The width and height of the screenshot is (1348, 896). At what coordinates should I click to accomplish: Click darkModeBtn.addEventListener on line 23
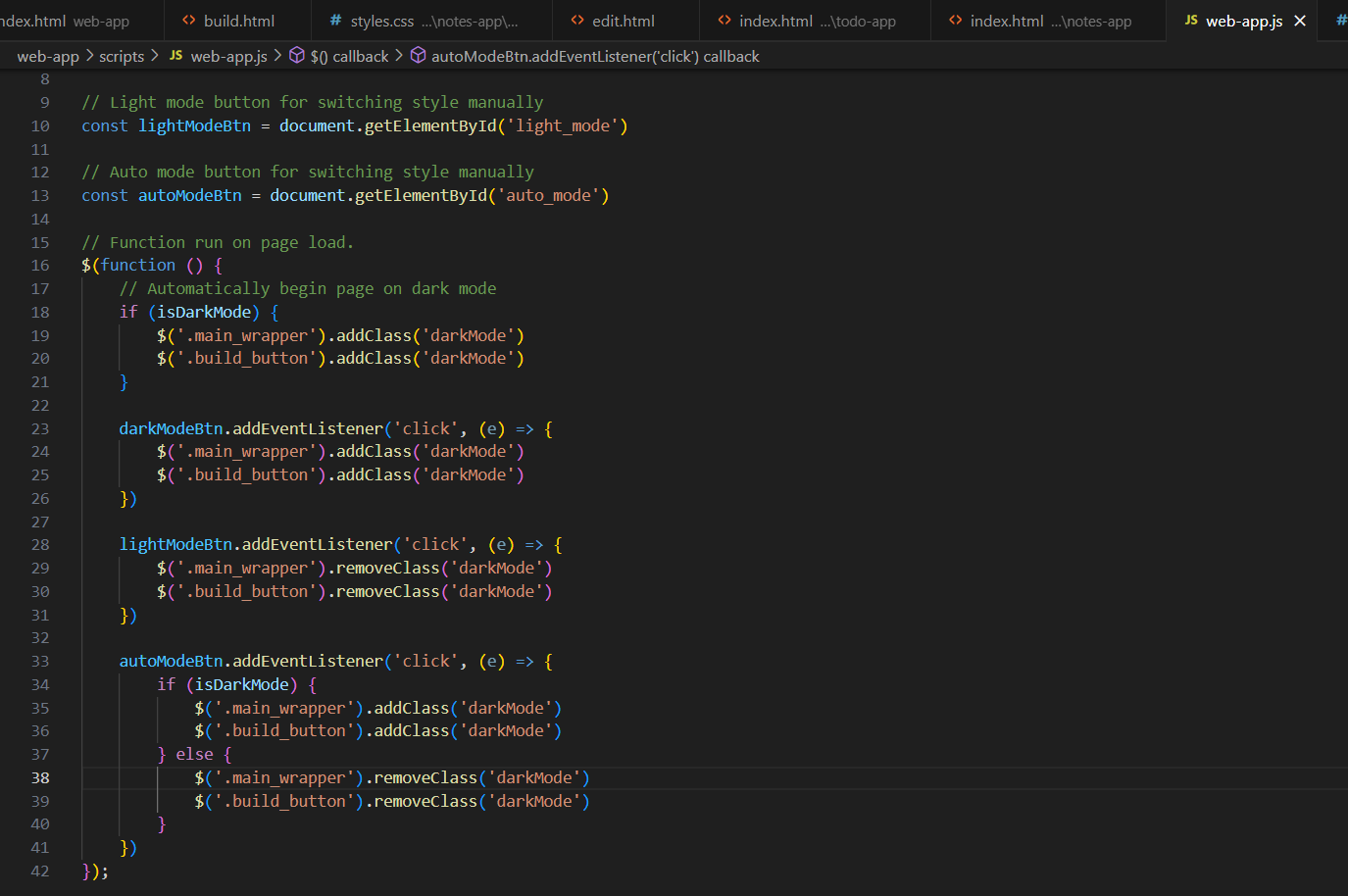point(251,428)
